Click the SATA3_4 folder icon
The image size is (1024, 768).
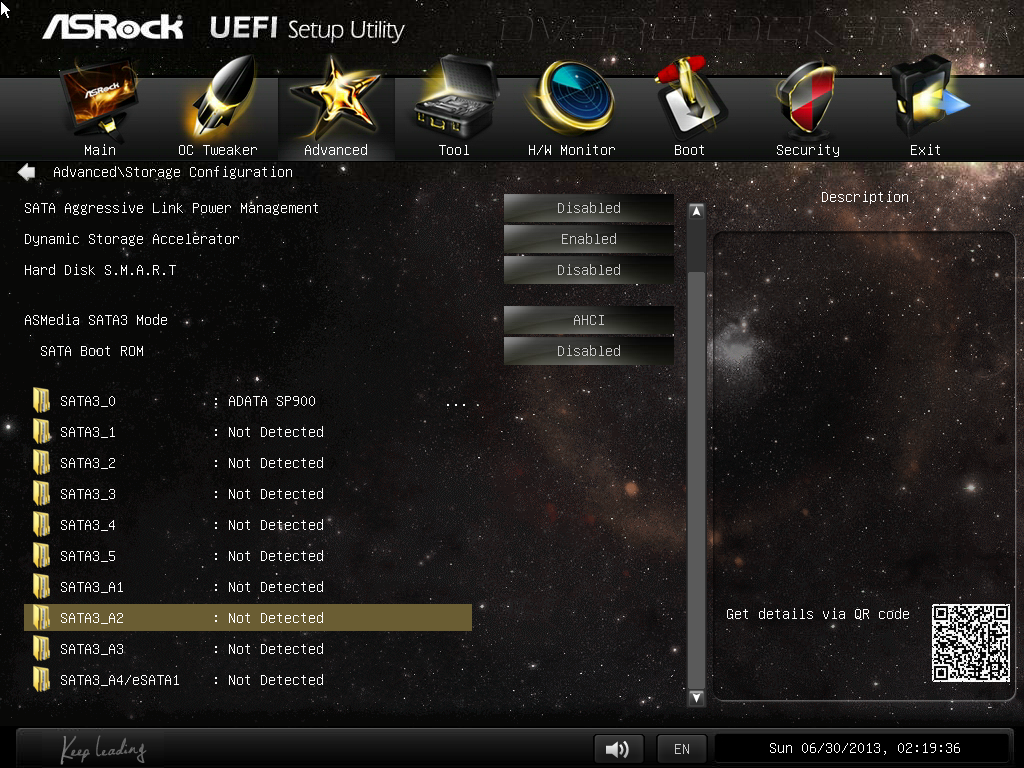[x=41, y=525]
